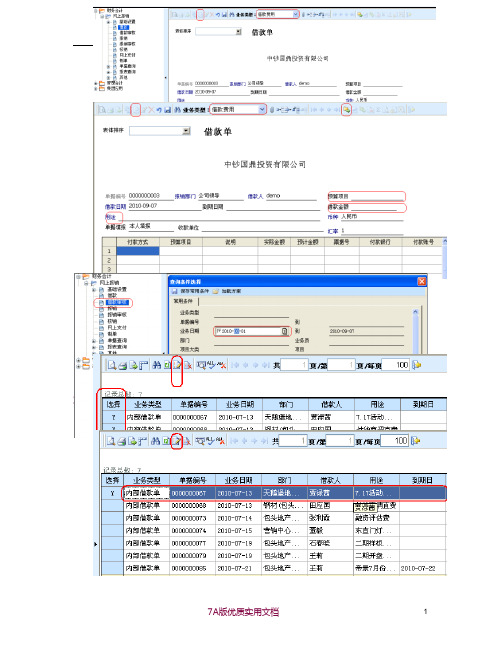This screenshot has width=502, height=649.
Task: Click the filter icon in the bottom list toolbar
Action: tap(200, 441)
